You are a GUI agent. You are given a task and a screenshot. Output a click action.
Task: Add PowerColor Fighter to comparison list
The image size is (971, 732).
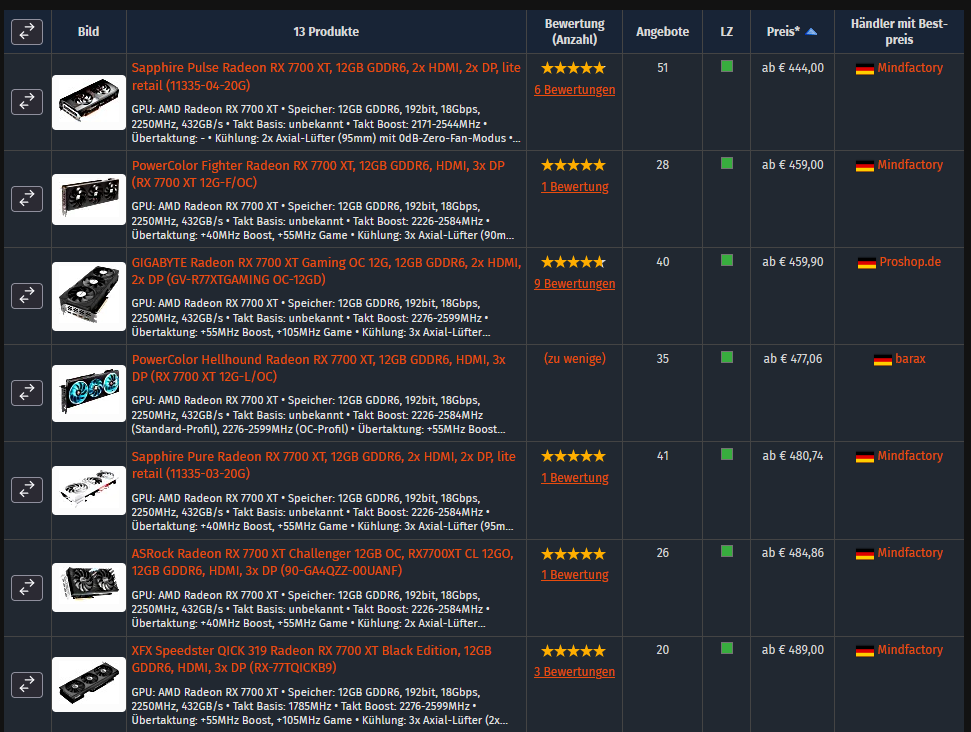coord(27,199)
